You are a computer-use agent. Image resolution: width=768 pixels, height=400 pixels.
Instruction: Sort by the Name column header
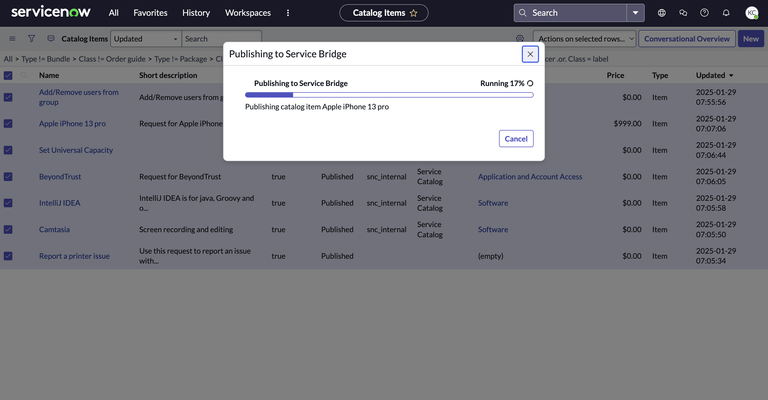[49, 75]
